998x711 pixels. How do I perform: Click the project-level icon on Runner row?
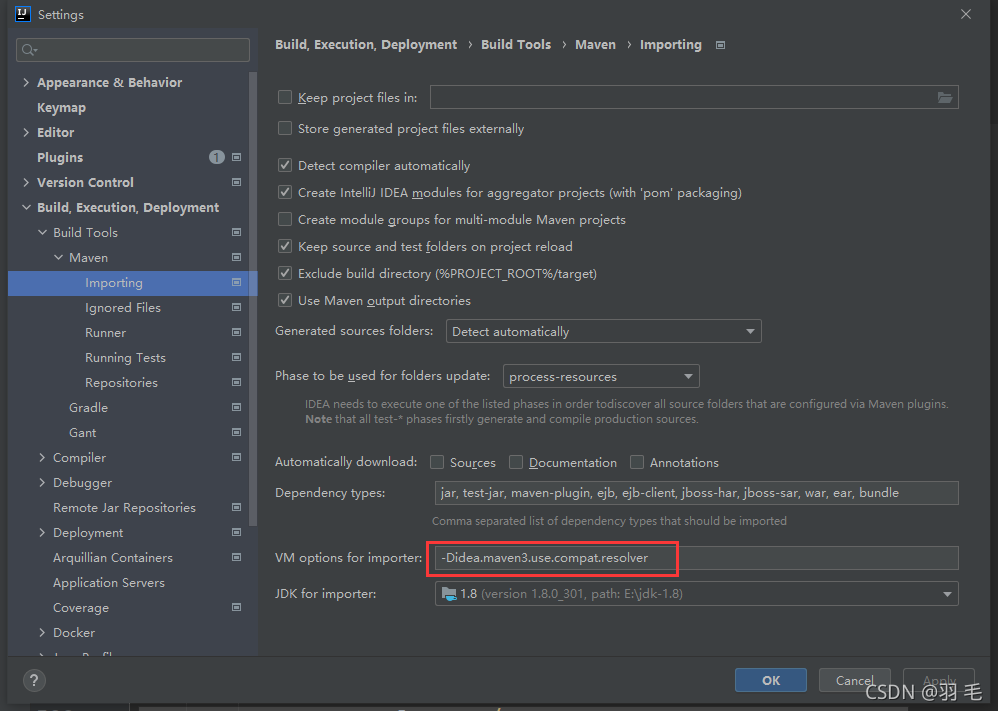point(237,332)
